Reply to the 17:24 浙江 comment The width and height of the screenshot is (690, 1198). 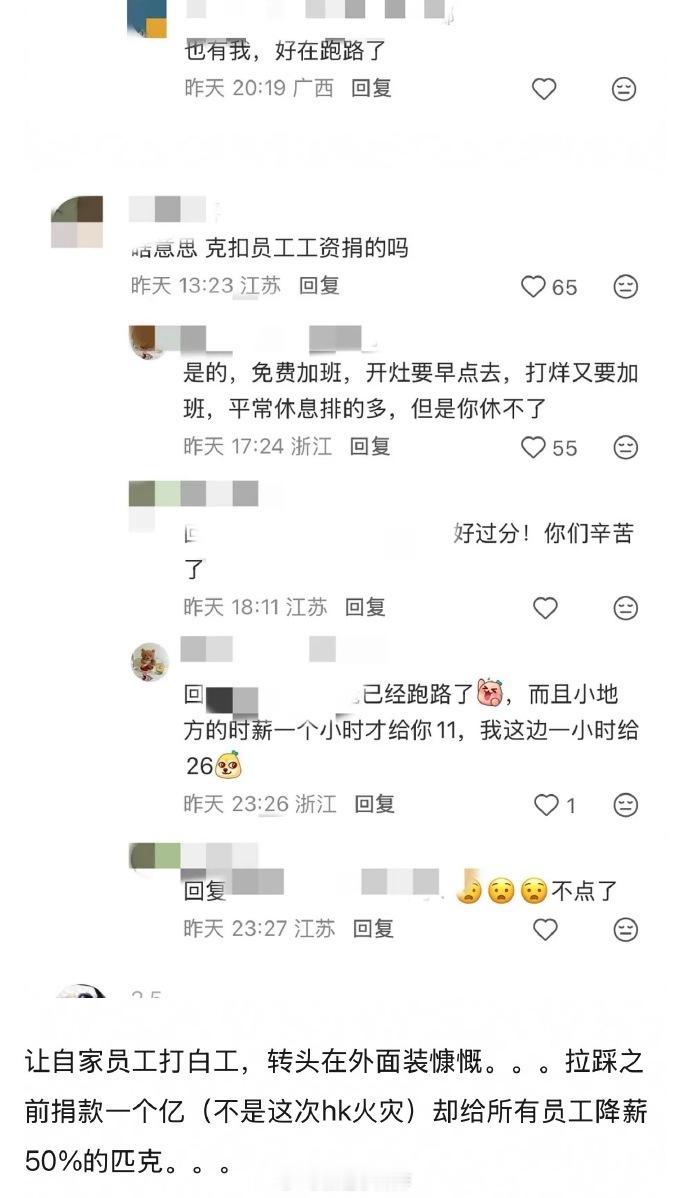pyautogui.click(x=370, y=445)
